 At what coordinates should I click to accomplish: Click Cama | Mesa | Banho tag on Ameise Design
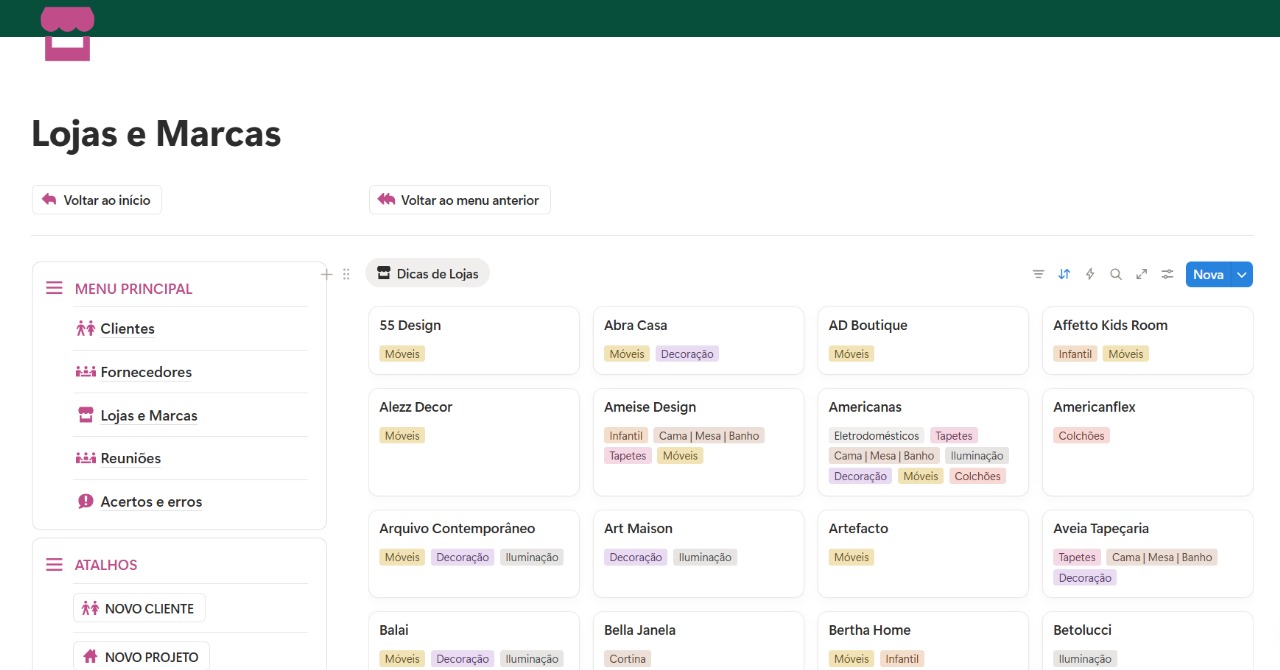pyautogui.click(x=709, y=436)
